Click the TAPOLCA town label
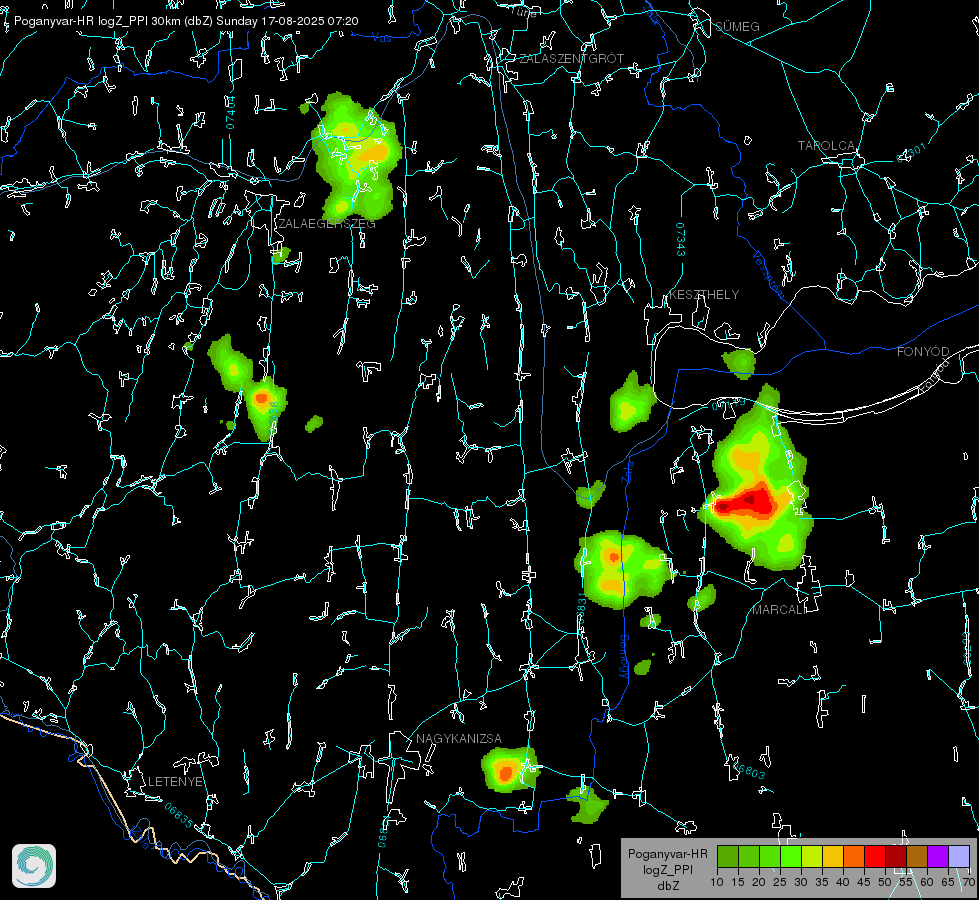This screenshot has height=900, width=979. (x=826, y=146)
